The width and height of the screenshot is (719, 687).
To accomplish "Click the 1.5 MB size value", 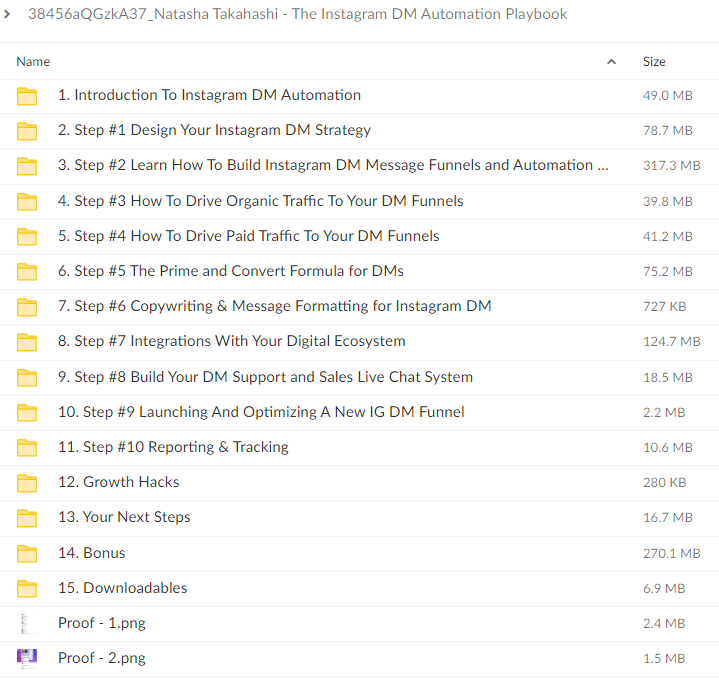I will point(664,659).
